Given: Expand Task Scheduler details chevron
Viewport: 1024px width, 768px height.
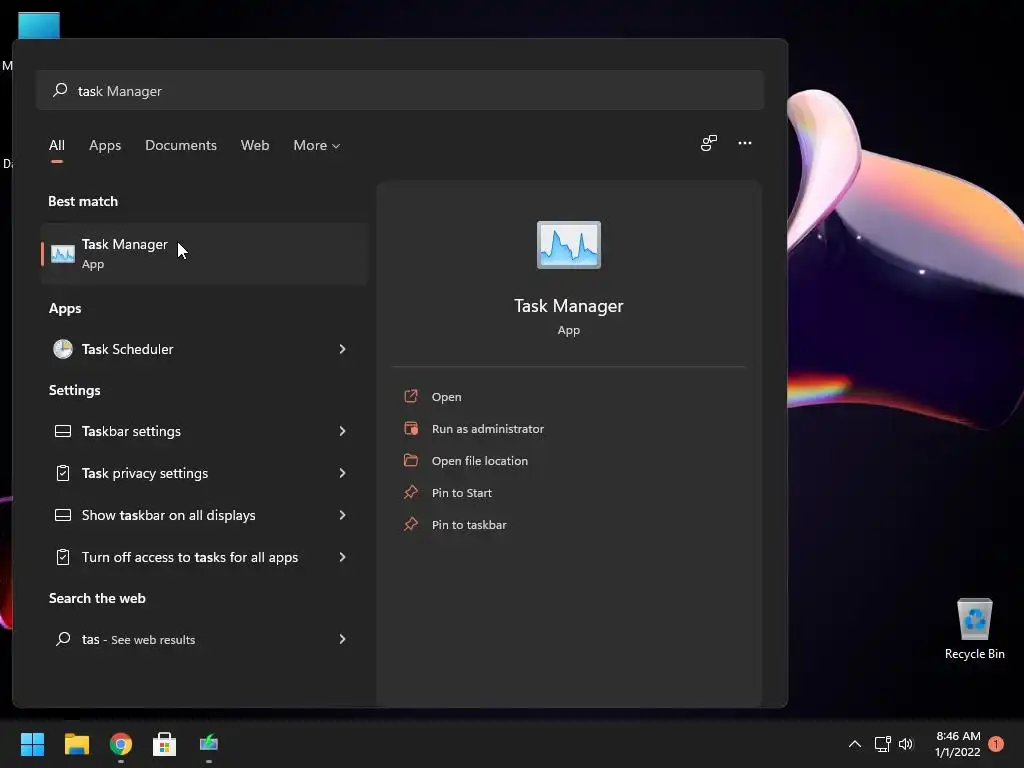Looking at the screenshot, I should [342, 349].
